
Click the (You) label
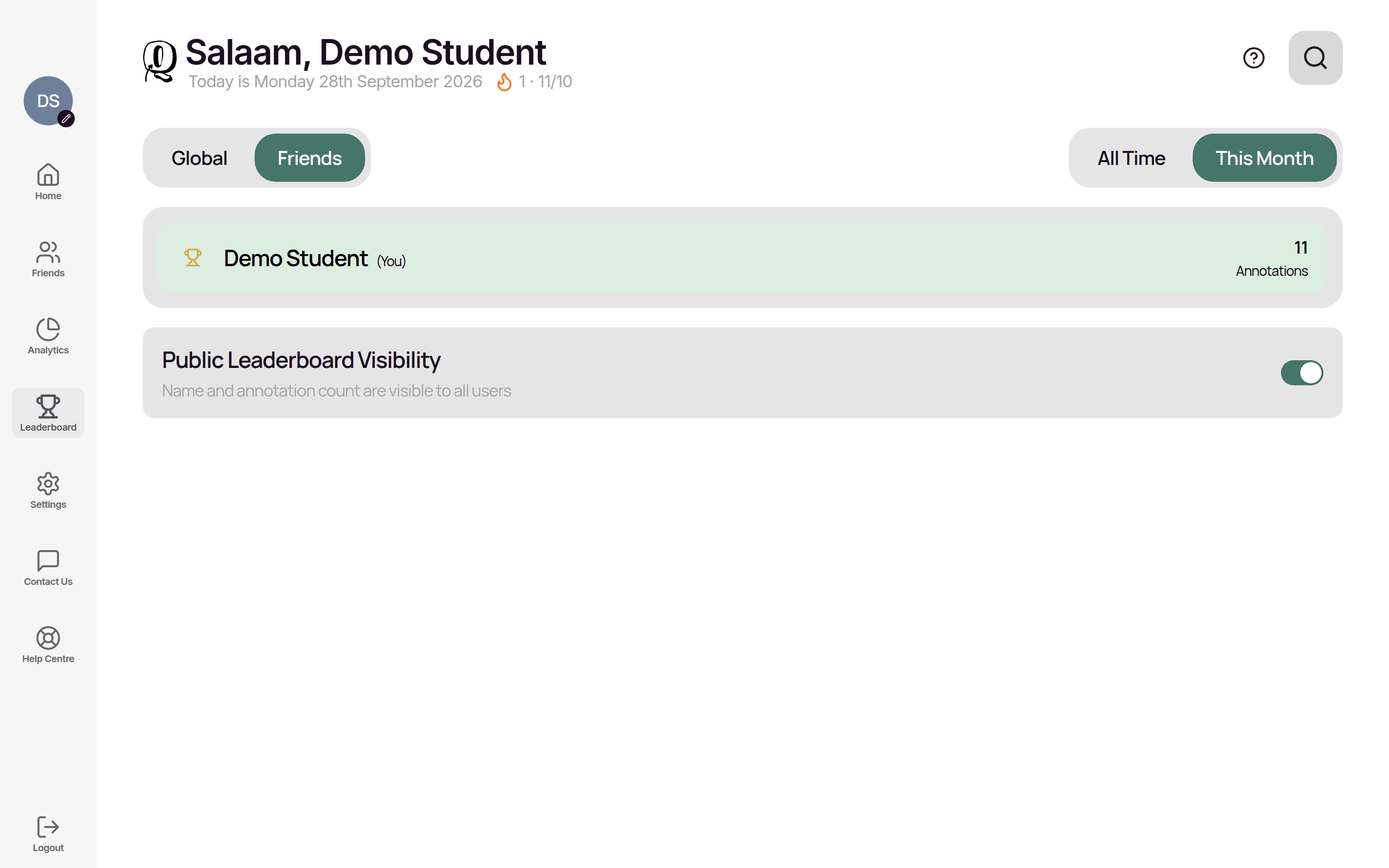point(392,261)
